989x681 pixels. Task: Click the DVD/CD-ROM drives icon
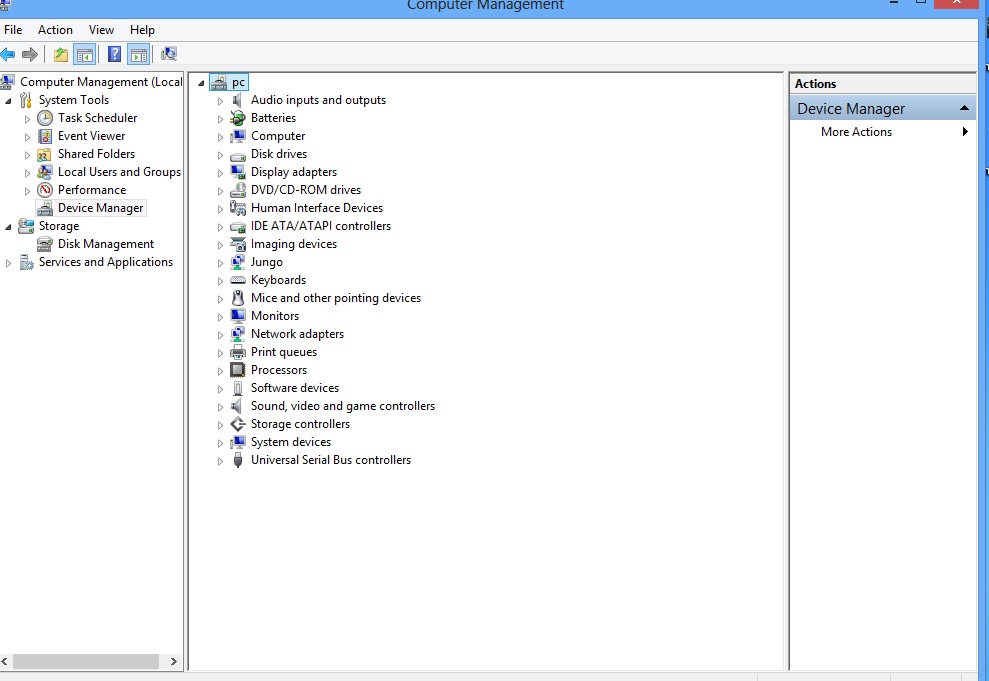[x=238, y=190]
